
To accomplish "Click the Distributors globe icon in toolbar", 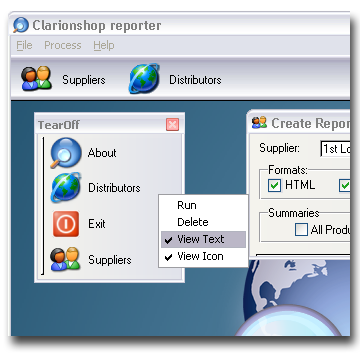I will [x=144, y=79].
